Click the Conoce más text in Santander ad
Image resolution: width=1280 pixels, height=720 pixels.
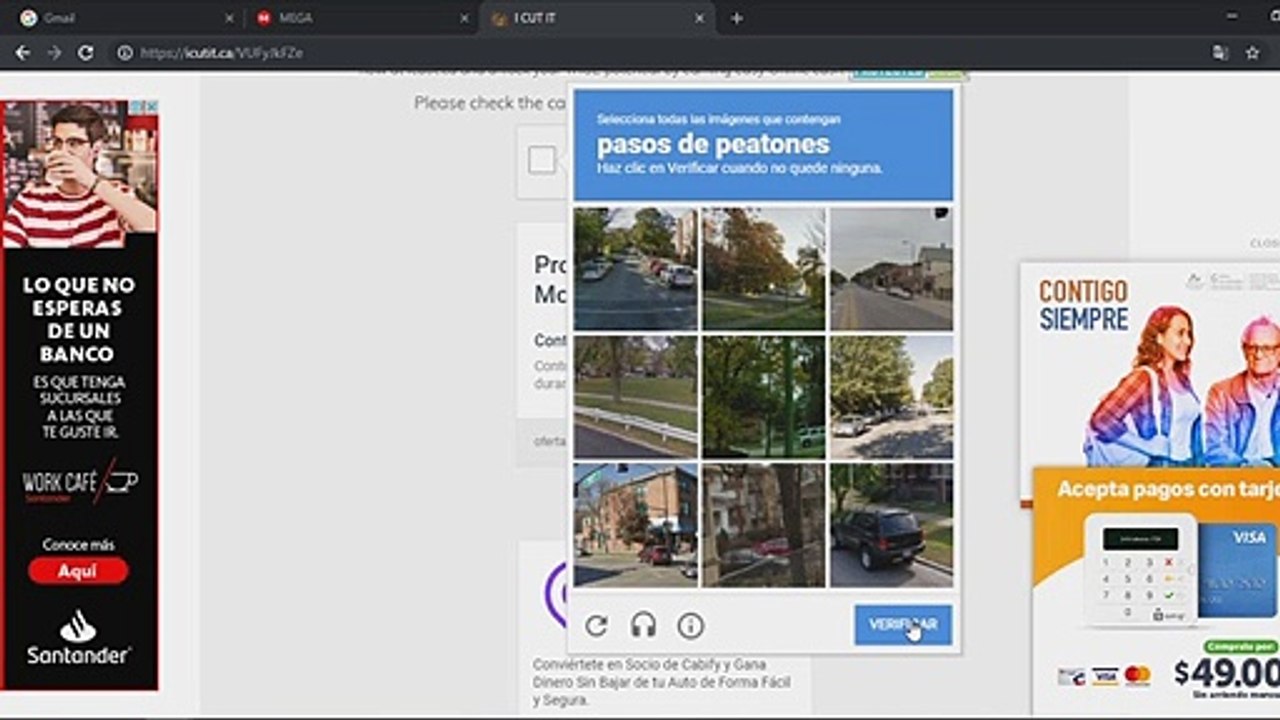point(78,545)
